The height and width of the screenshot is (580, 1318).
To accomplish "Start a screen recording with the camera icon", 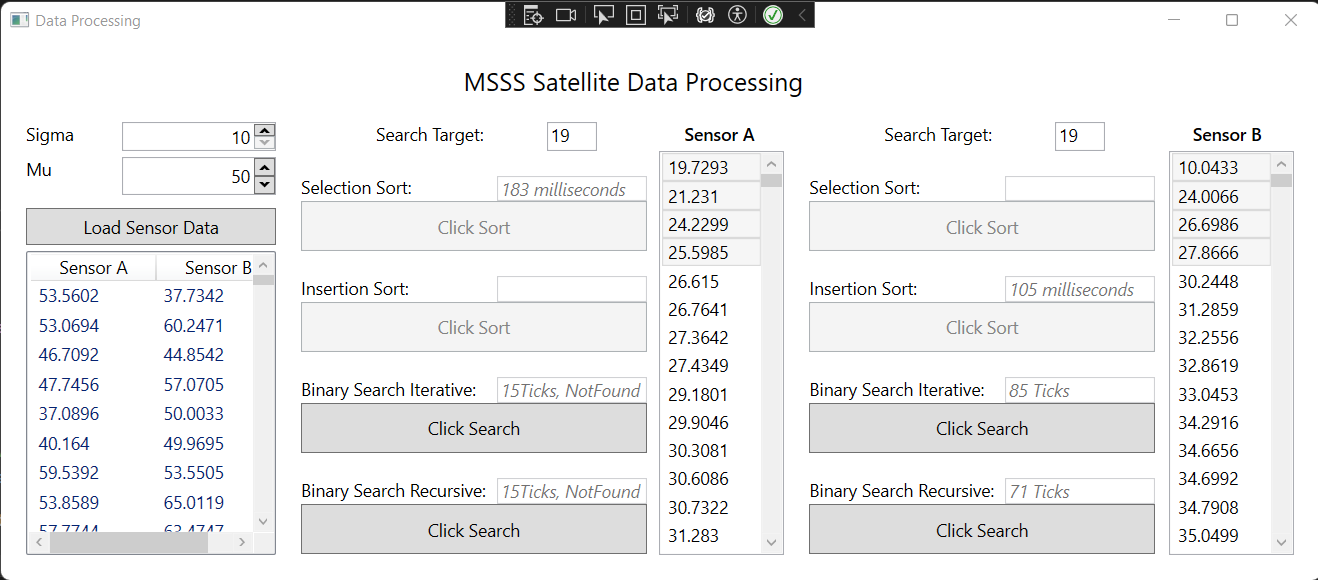I will [x=566, y=15].
